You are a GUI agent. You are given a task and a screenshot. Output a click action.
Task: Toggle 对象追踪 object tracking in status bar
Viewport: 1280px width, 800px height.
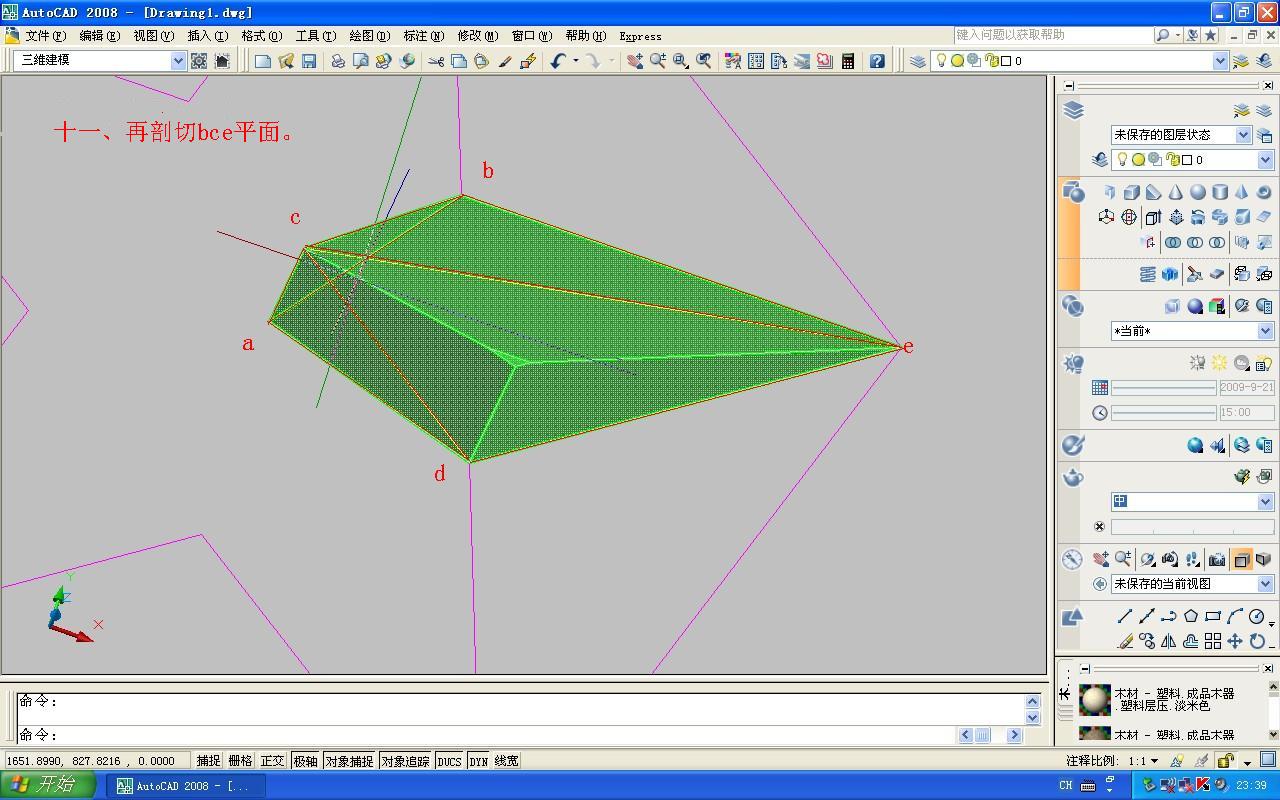coord(405,761)
